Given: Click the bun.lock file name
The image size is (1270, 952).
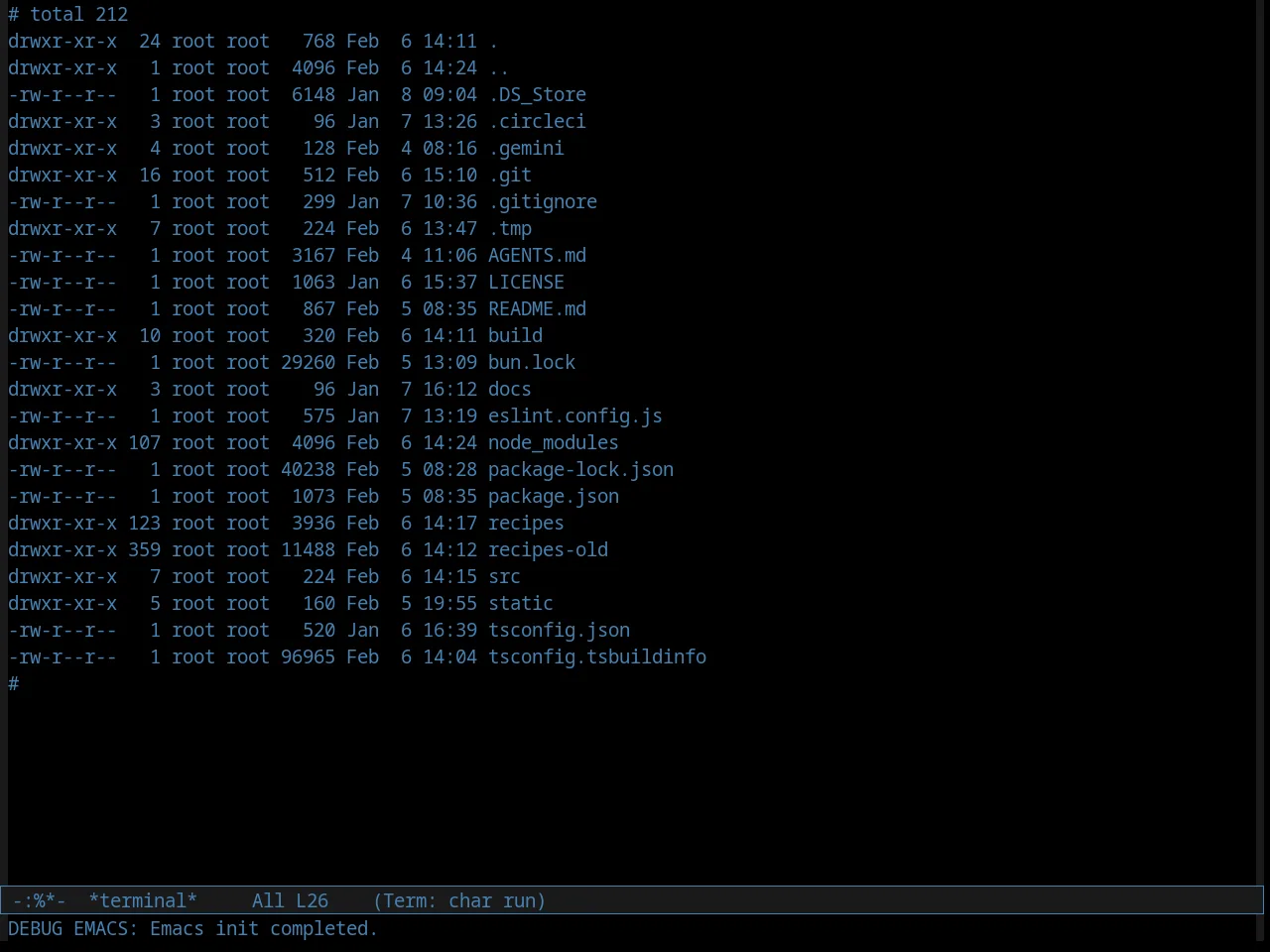Looking at the screenshot, I should [x=532, y=363].
